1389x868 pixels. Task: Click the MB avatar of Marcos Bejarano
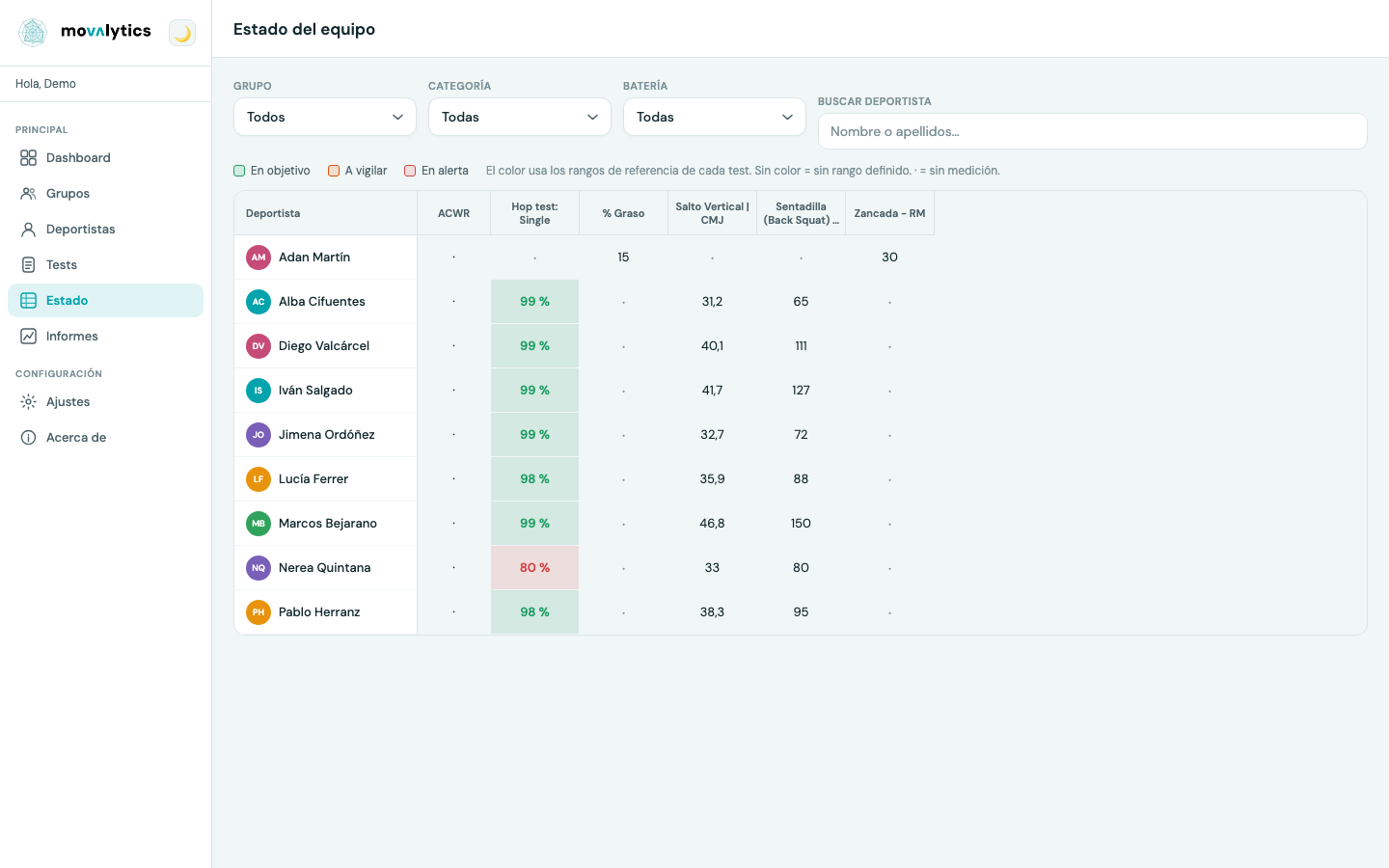click(259, 524)
